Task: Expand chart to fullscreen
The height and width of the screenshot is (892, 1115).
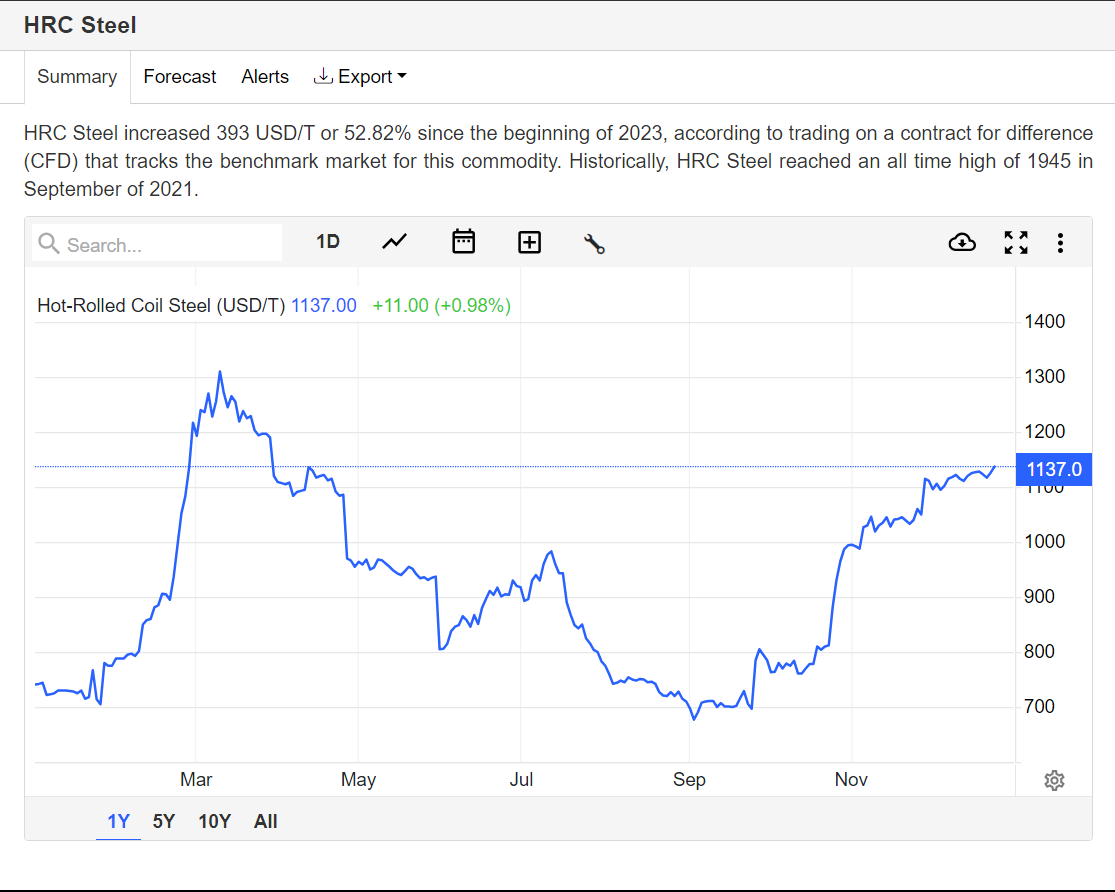Action: 1016,242
